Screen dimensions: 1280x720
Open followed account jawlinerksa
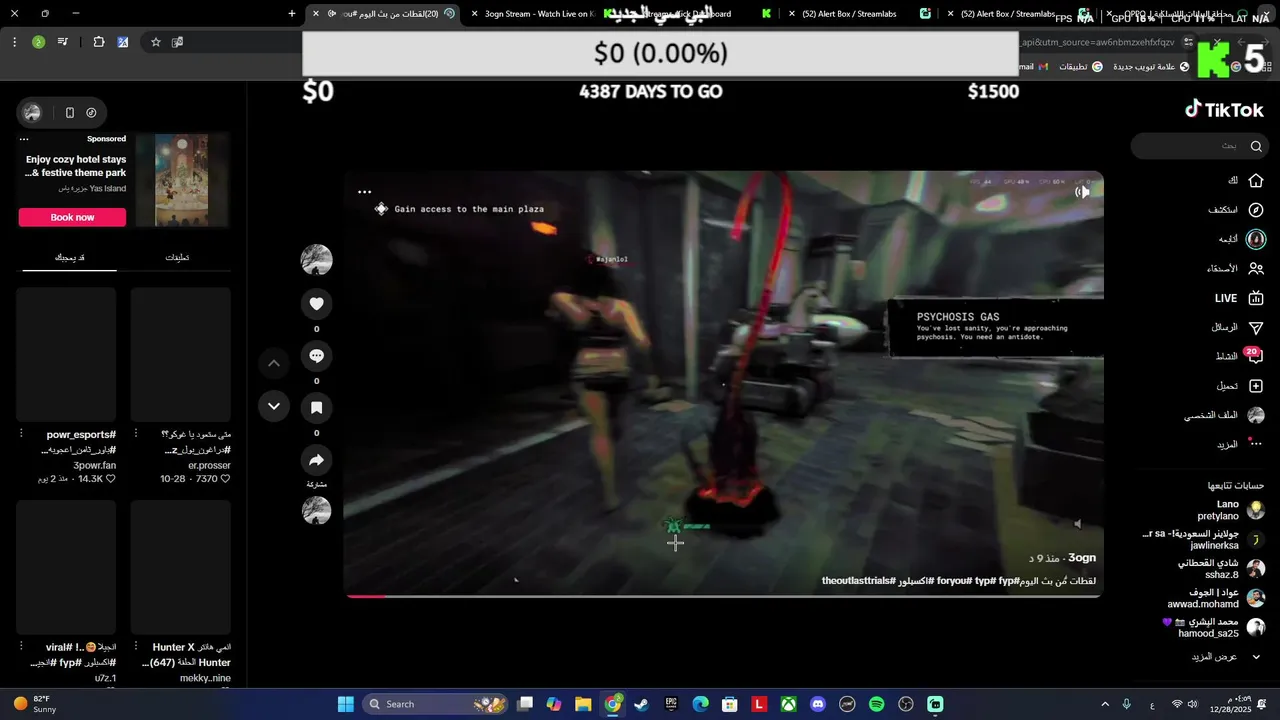pyautogui.click(x=1204, y=540)
